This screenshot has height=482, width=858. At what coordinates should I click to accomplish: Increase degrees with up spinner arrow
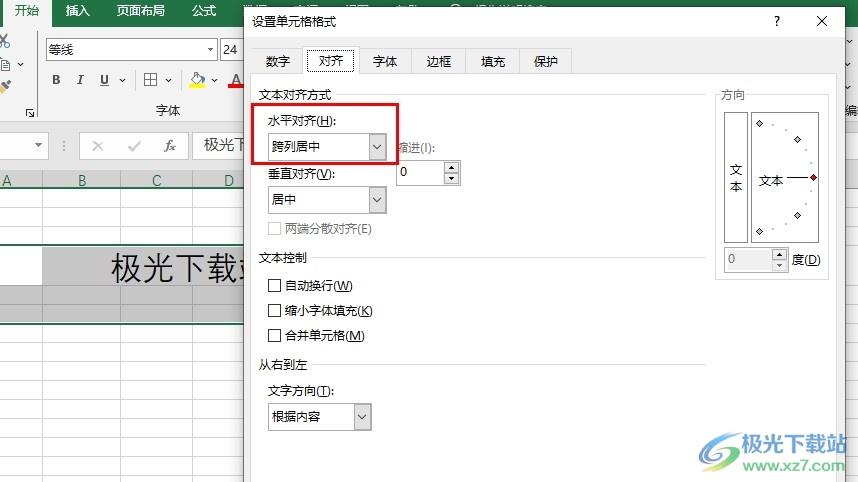779,254
